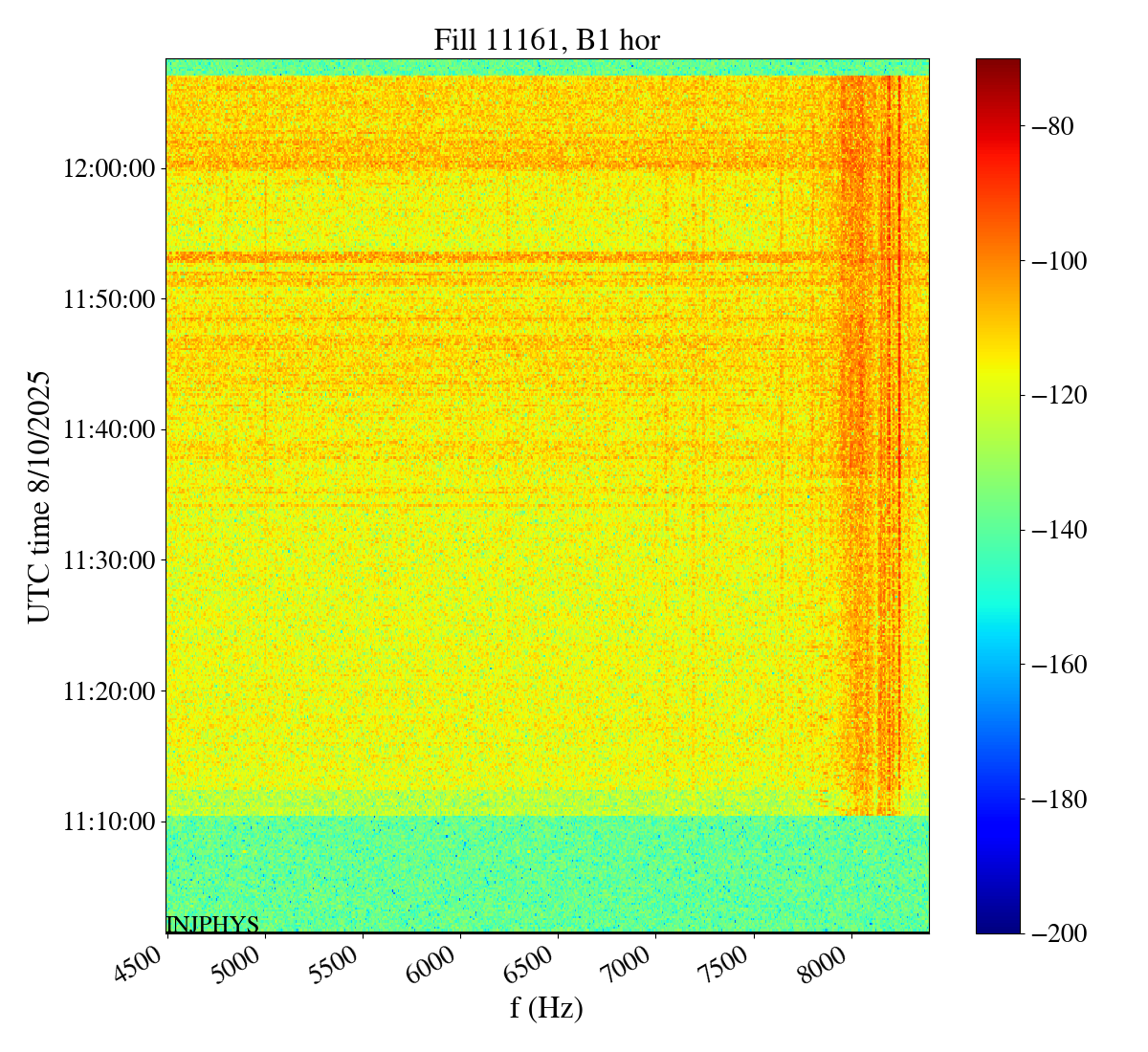The height and width of the screenshot is (1052, 1148).
Task: Select the 11:40:00 time tick label
Action: [108, 429]
